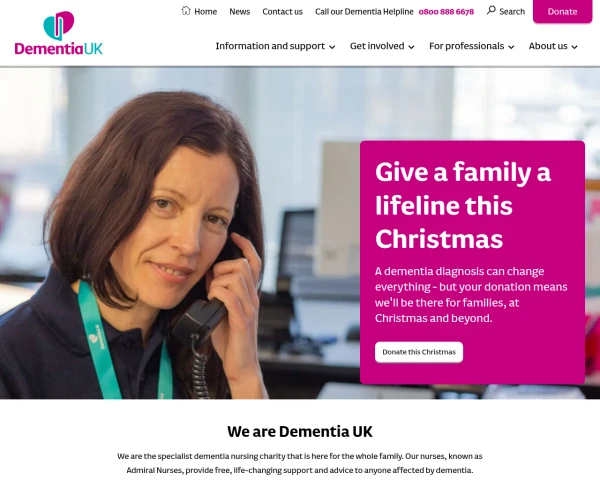600x480 pixels.
Task: Click the Search text in header
Action: click(x=512, y=12)
